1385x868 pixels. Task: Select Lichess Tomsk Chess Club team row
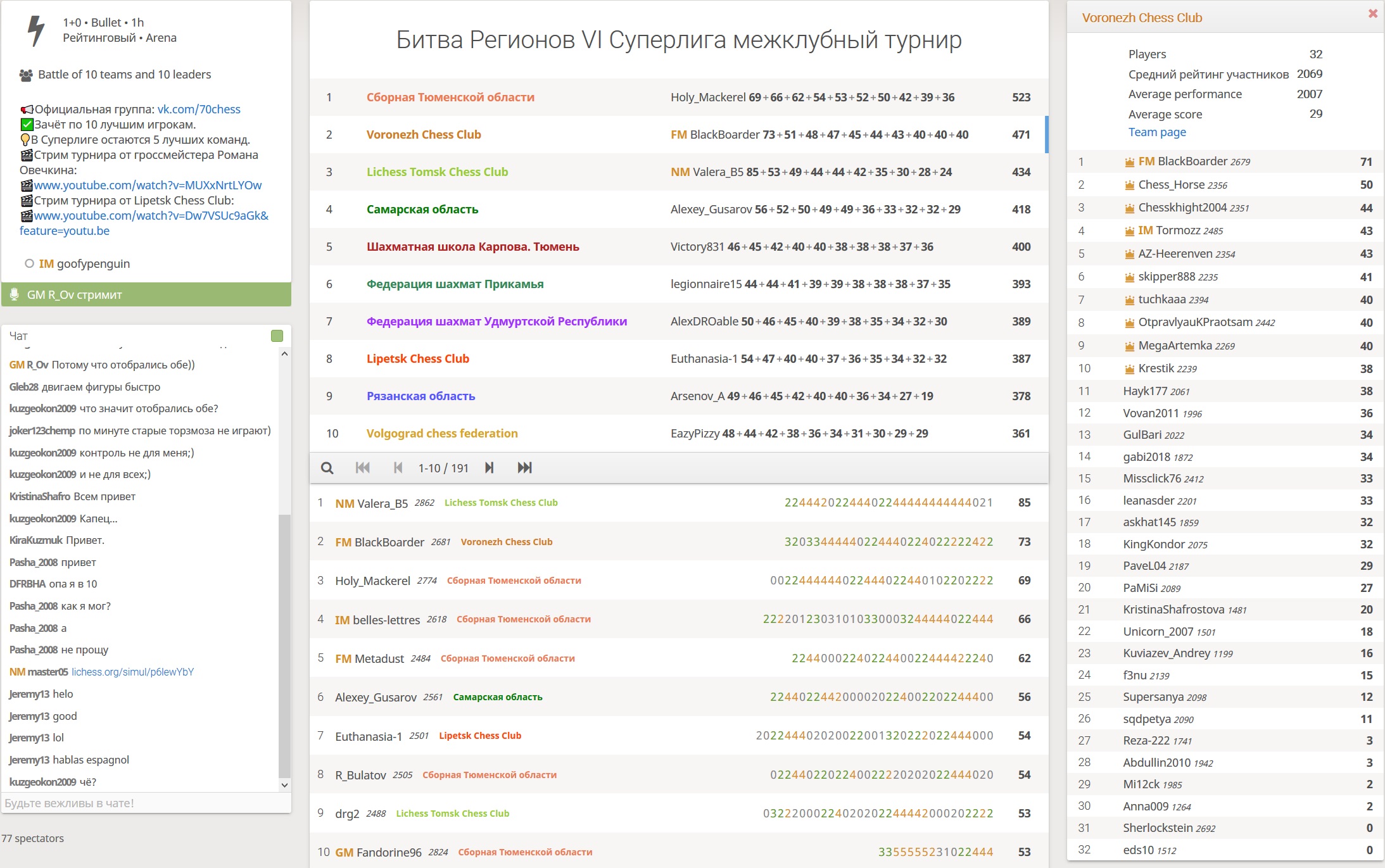679,172
